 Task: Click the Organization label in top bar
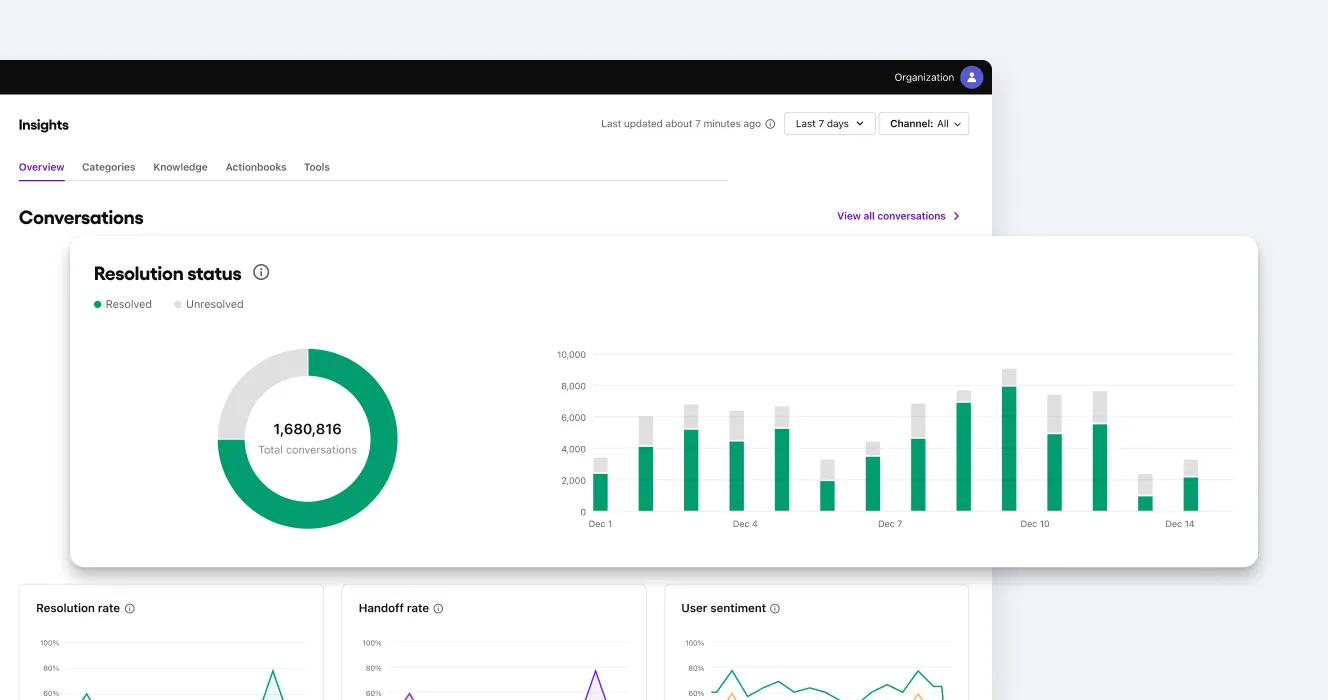pyautogui.click(x=924, y=77)
